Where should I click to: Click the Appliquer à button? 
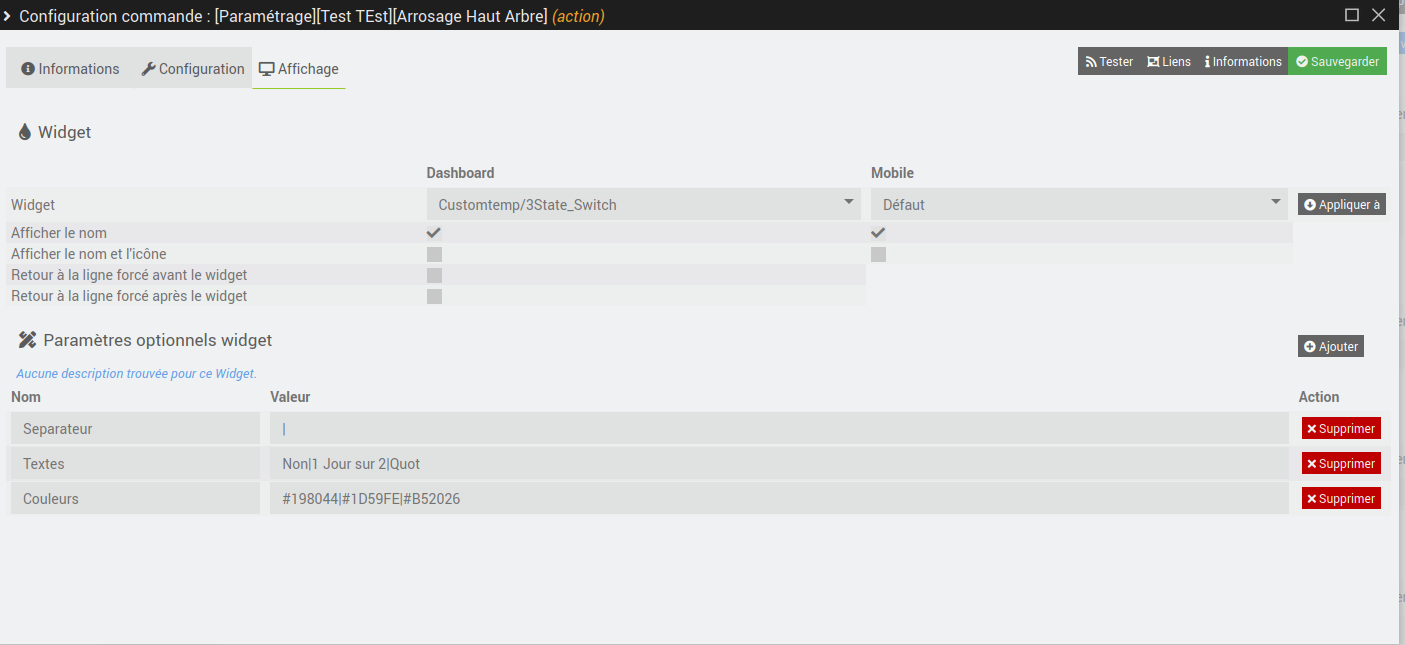[x=1342, y=205]
